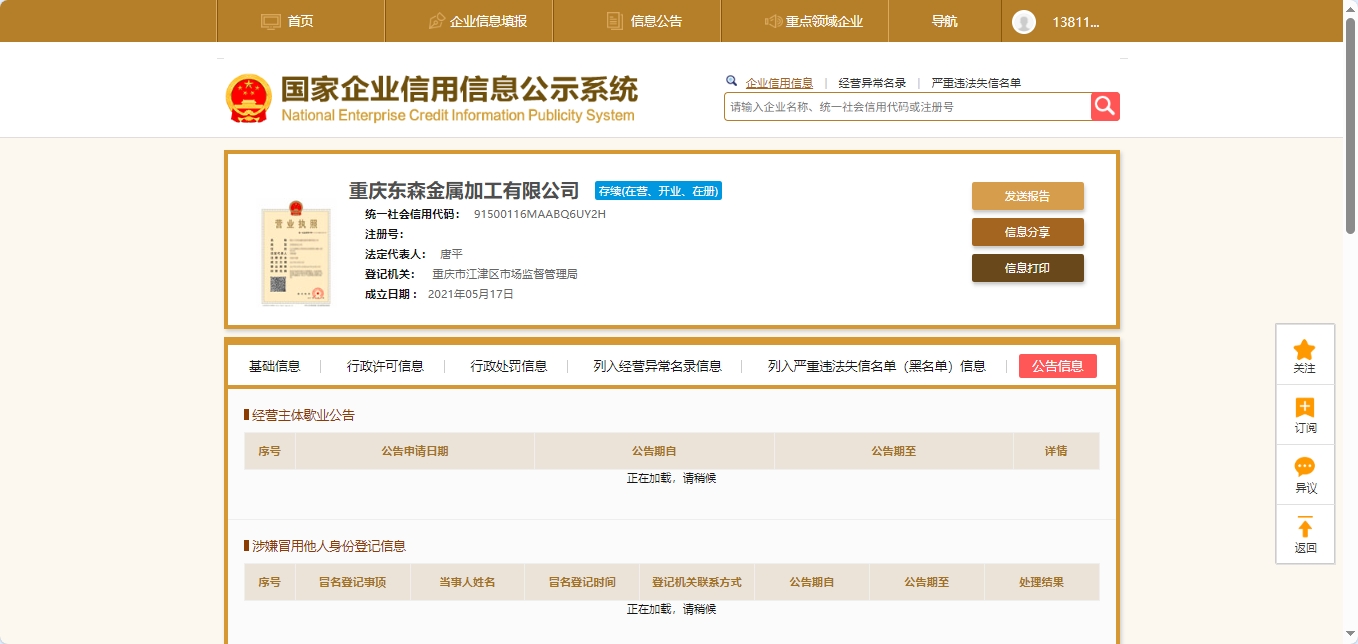Image resolution: width=1358 pixels, height=644 pixels.
Task: Click the enterprise name search input field
Action: pos(906,107)
